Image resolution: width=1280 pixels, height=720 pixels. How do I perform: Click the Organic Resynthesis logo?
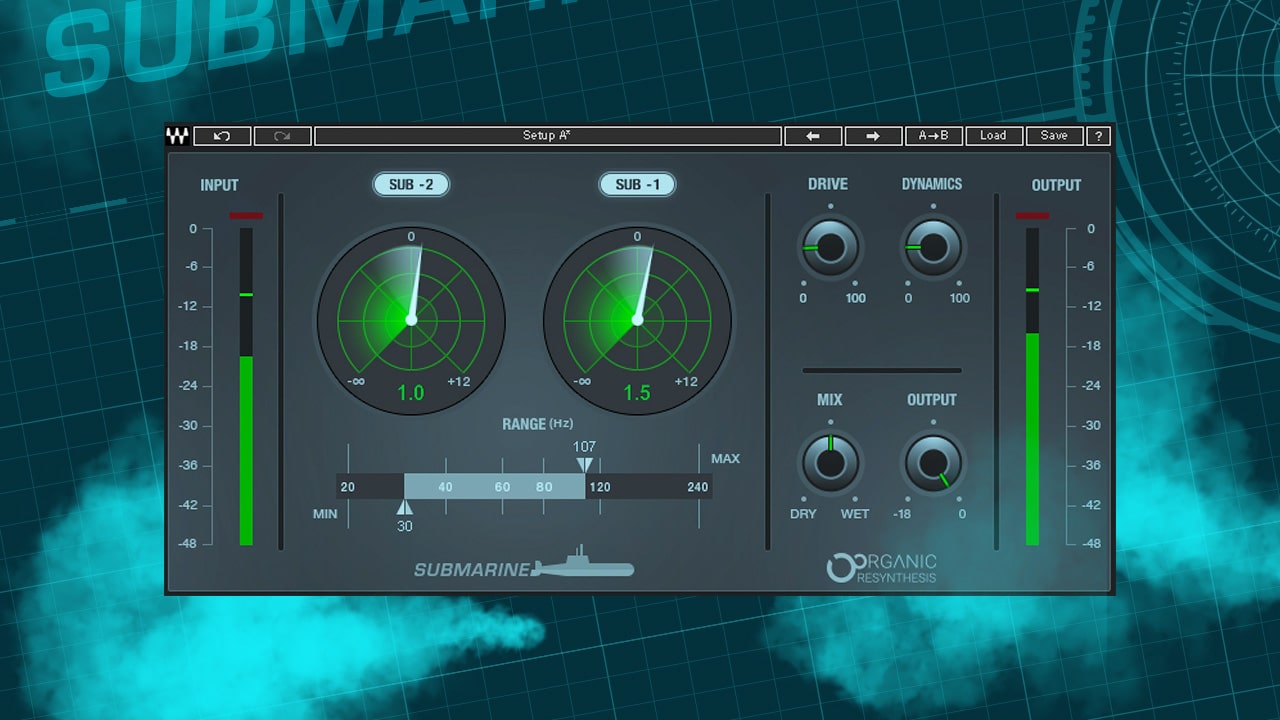click(882, 567)
